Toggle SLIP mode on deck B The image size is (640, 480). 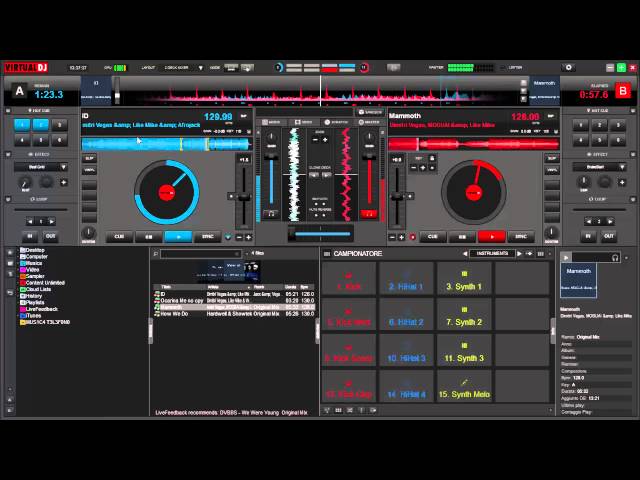(552, 158)
